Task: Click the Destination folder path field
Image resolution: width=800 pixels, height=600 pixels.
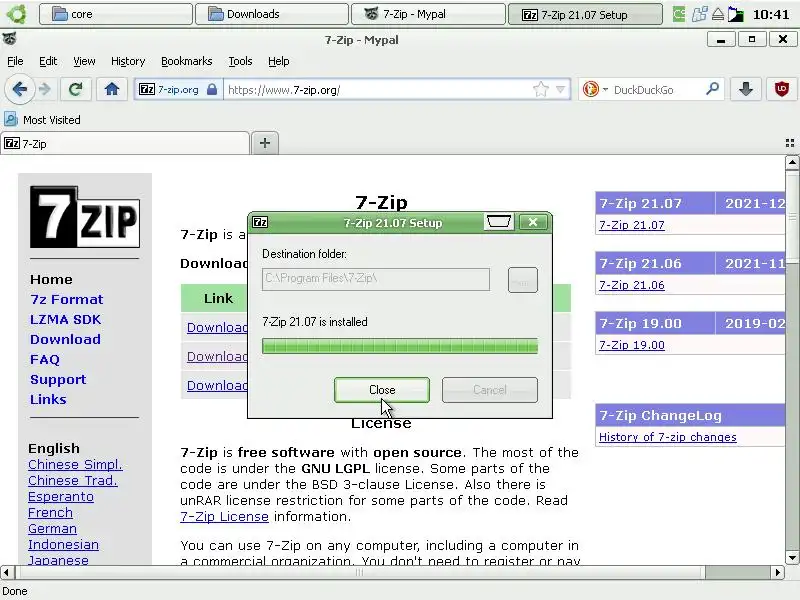Action: [x=376, y=279]
